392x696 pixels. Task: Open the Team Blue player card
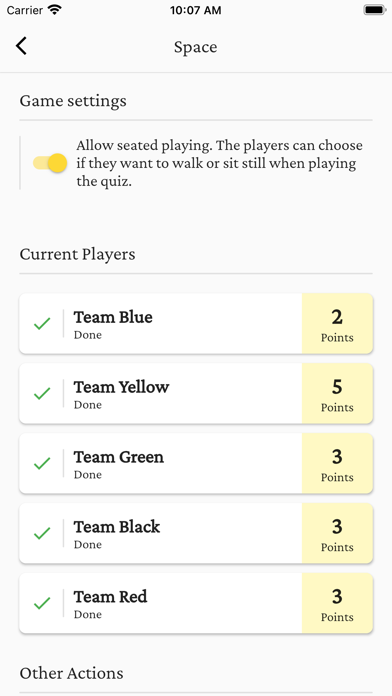tap(196, 324)
